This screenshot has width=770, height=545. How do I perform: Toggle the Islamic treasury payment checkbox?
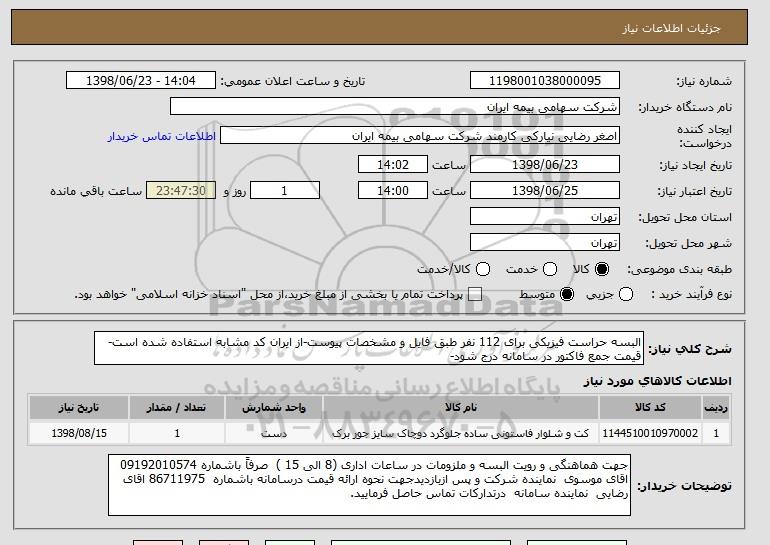pyautogui.click(x=474, y=295)
